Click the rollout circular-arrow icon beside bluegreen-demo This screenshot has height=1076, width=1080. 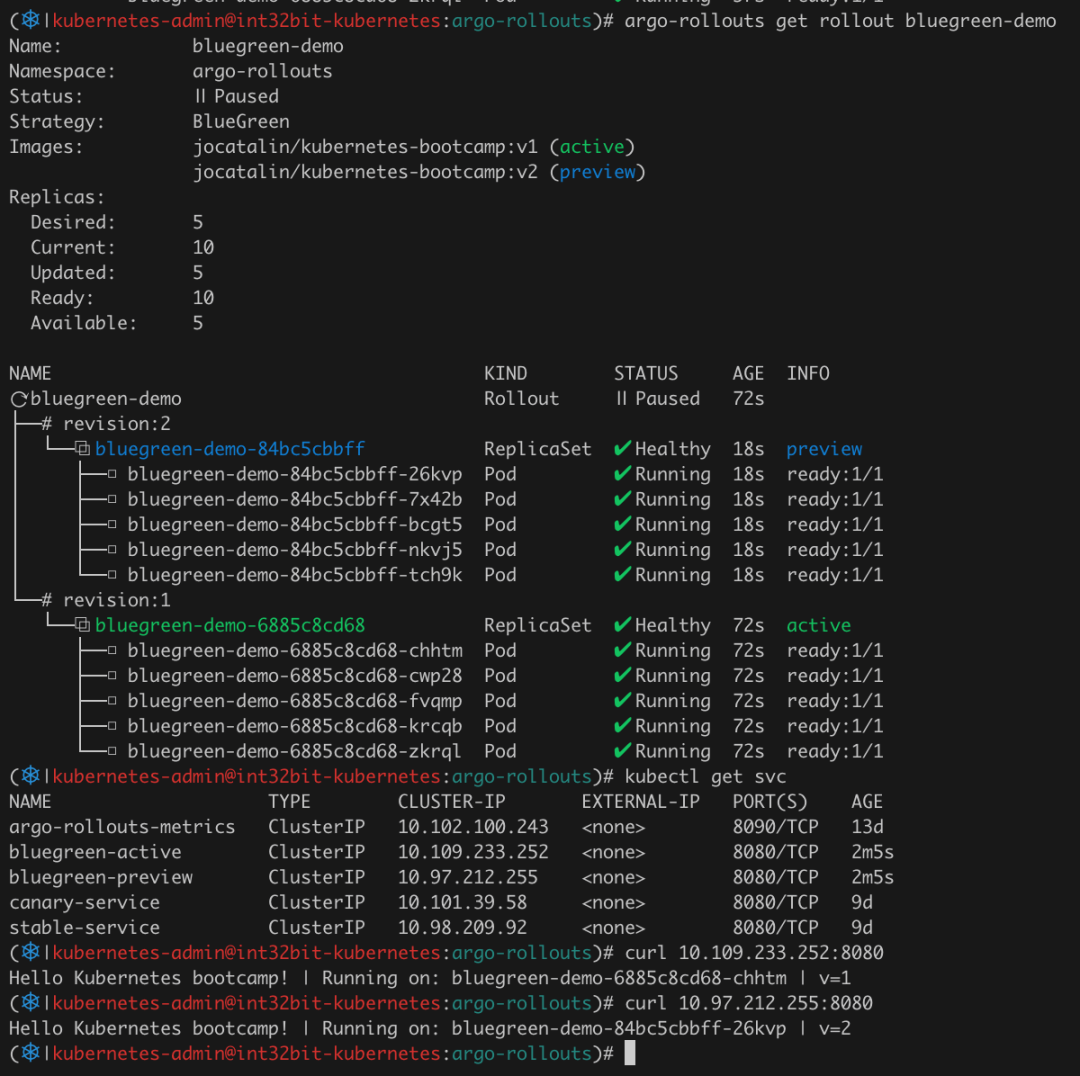pos(18,399)
